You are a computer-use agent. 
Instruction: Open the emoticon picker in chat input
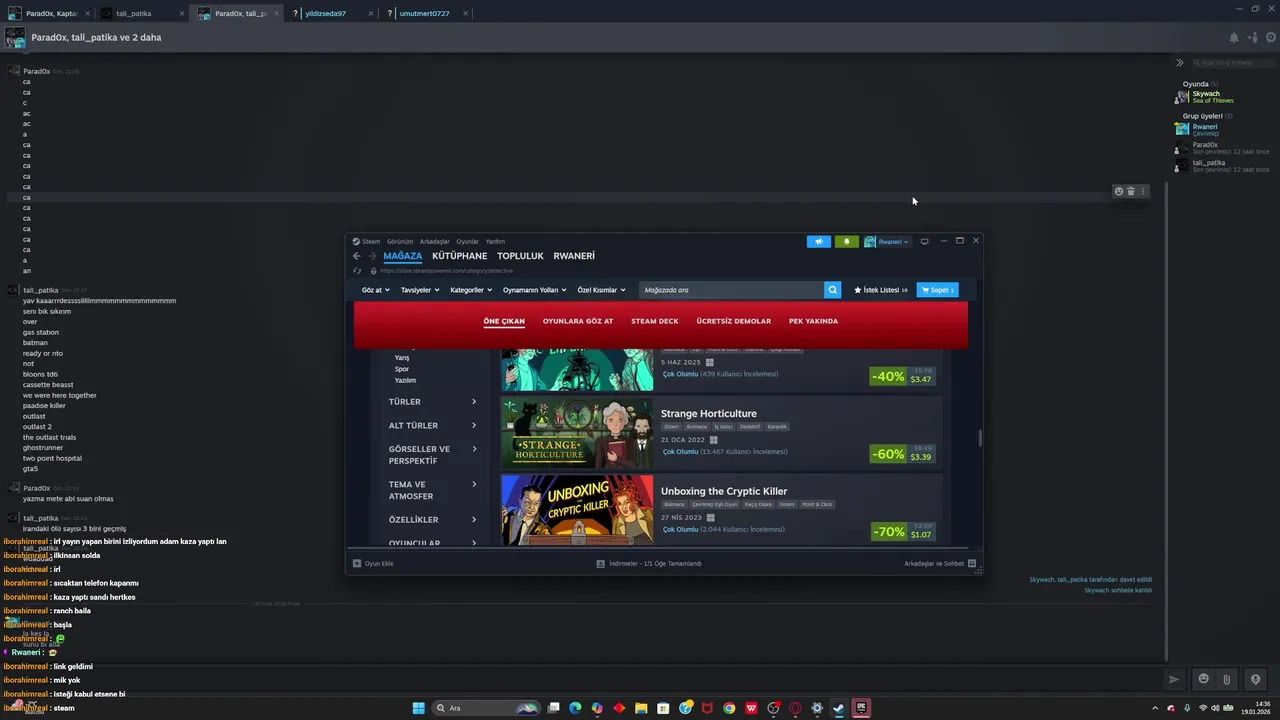(x=1203, y=679)
